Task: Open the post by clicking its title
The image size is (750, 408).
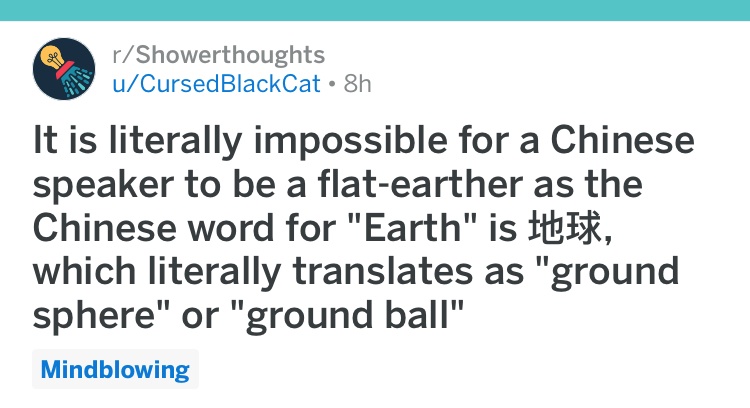Action: 364,228
